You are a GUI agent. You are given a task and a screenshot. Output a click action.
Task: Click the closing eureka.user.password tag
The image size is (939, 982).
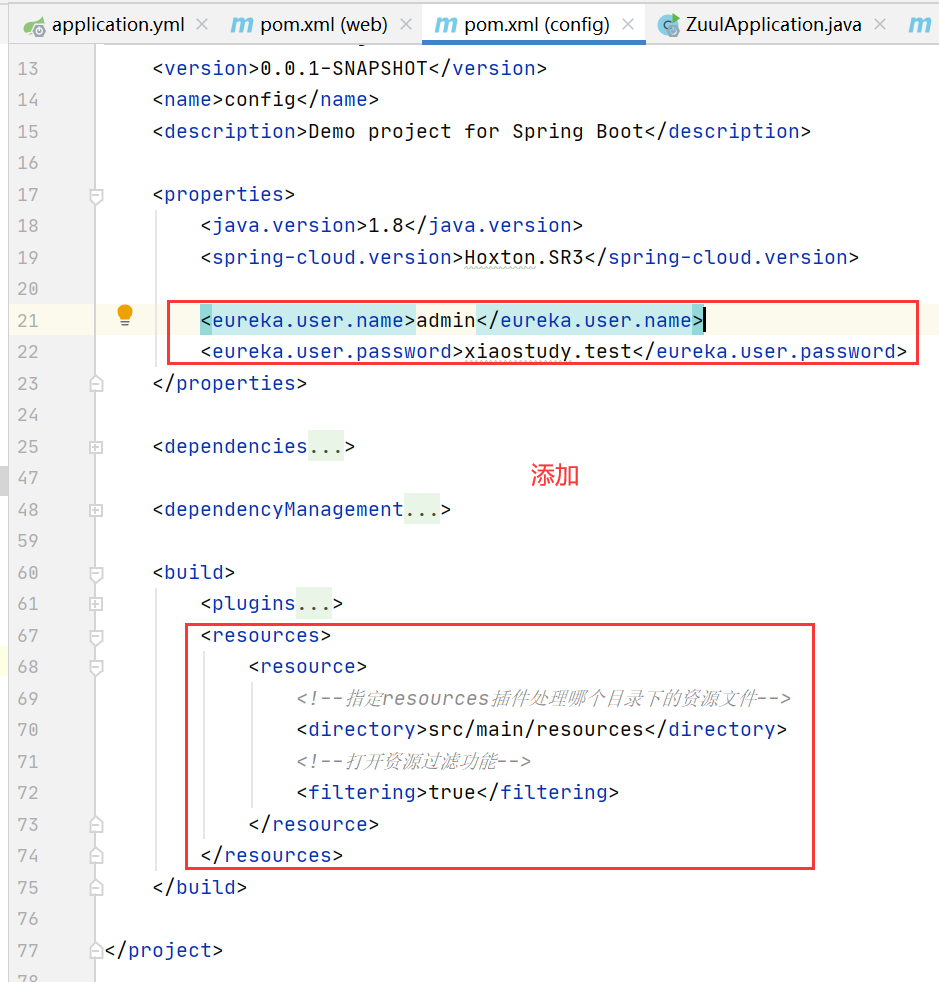pyautogui.click(x=770, y=351)
